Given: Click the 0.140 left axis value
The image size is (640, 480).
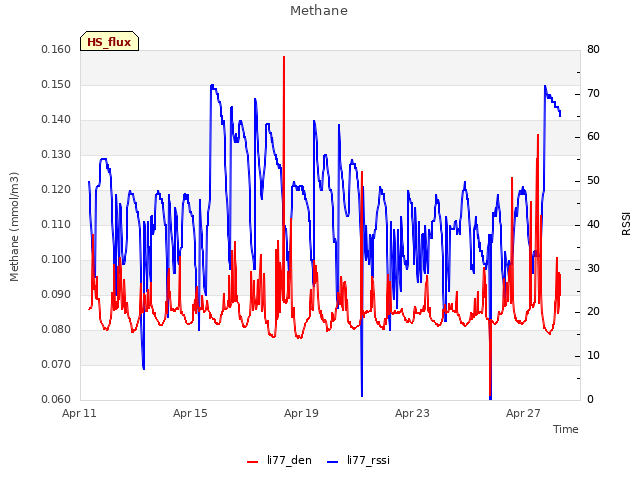Looking at the screenshot, I should 56,120.
